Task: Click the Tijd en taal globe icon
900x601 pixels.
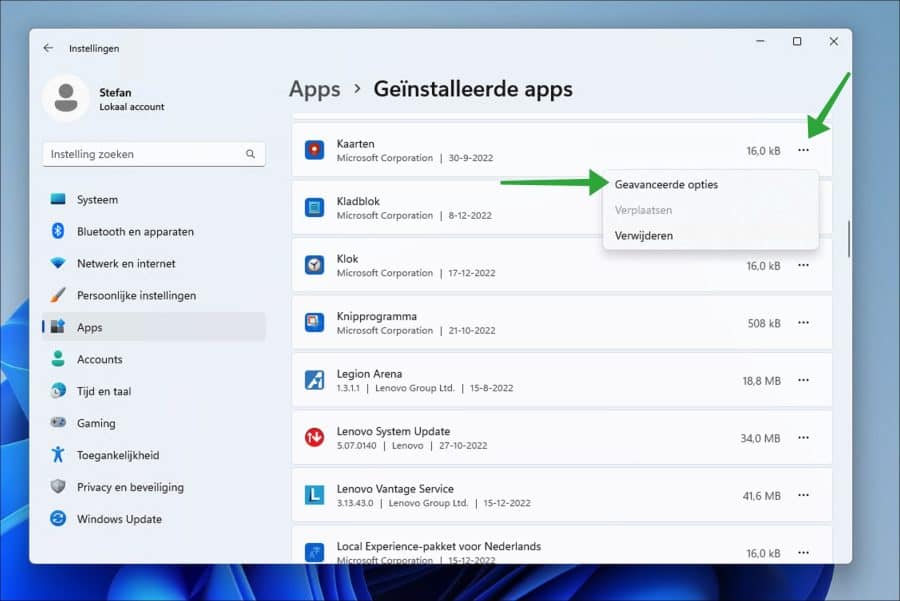Action: point(58,391)
